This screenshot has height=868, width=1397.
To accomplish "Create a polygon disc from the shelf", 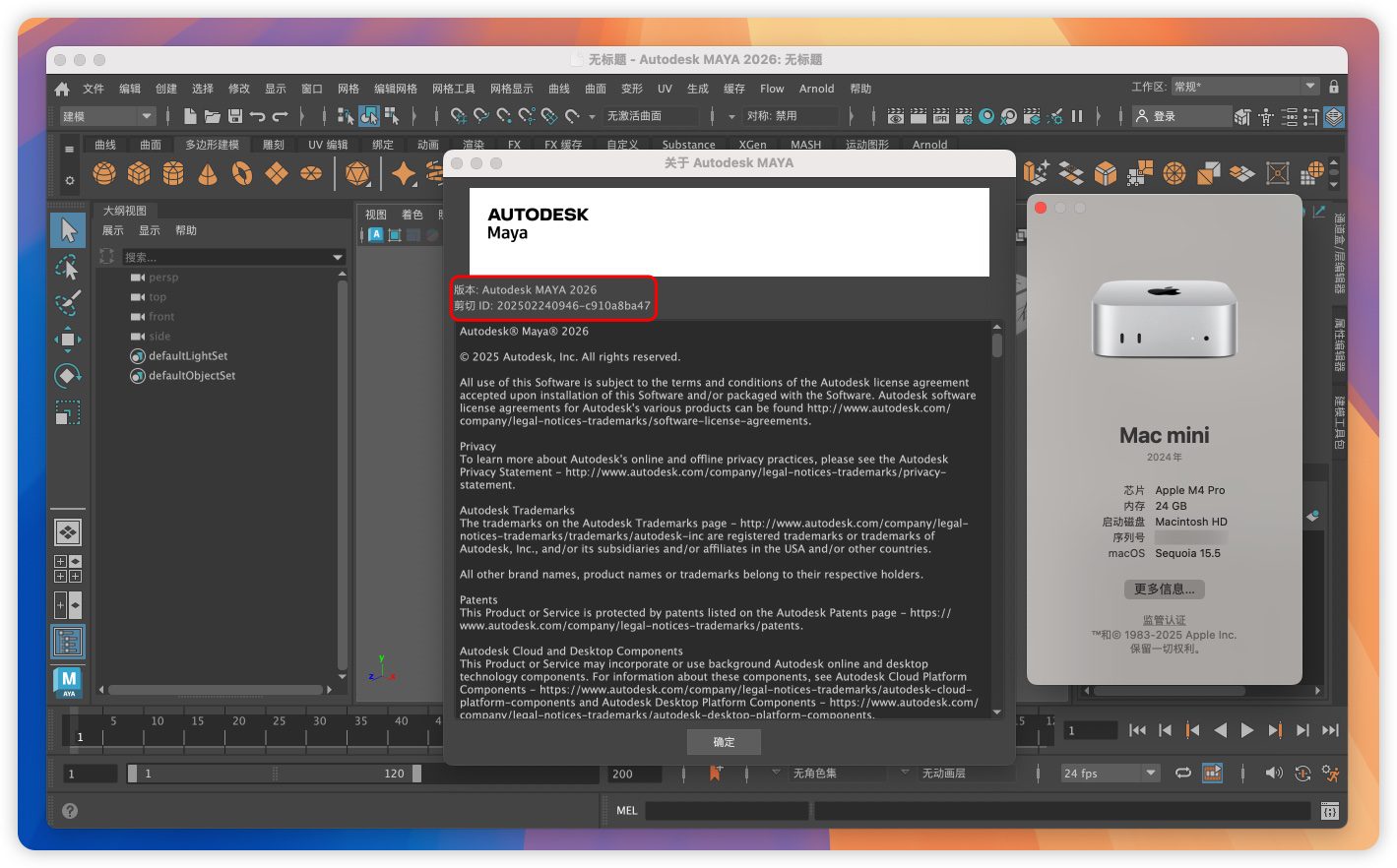I will (x=311, y=174).
